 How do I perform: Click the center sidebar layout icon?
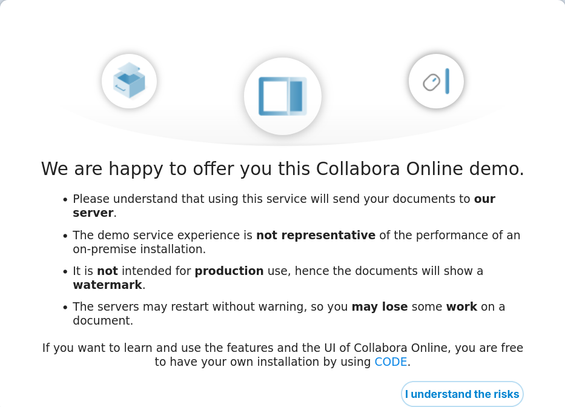(282, 96)
